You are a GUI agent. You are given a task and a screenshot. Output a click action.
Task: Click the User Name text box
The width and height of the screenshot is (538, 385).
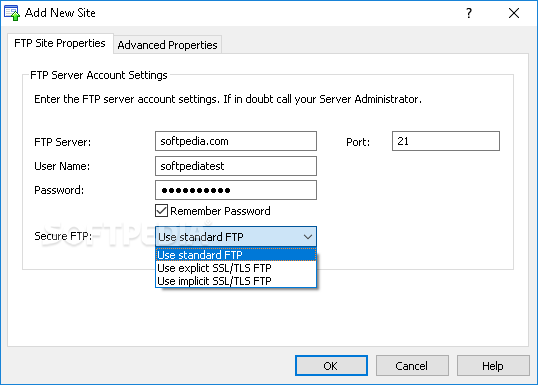(x=236, y=166)
